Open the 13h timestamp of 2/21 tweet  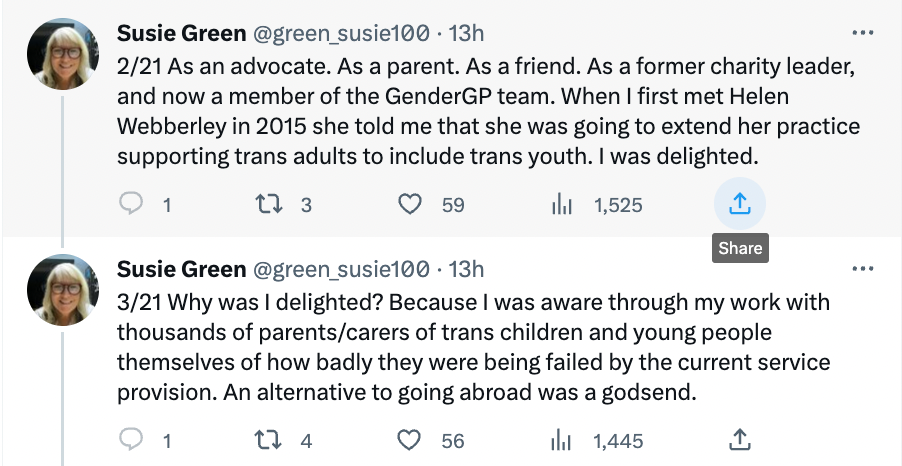466,33
